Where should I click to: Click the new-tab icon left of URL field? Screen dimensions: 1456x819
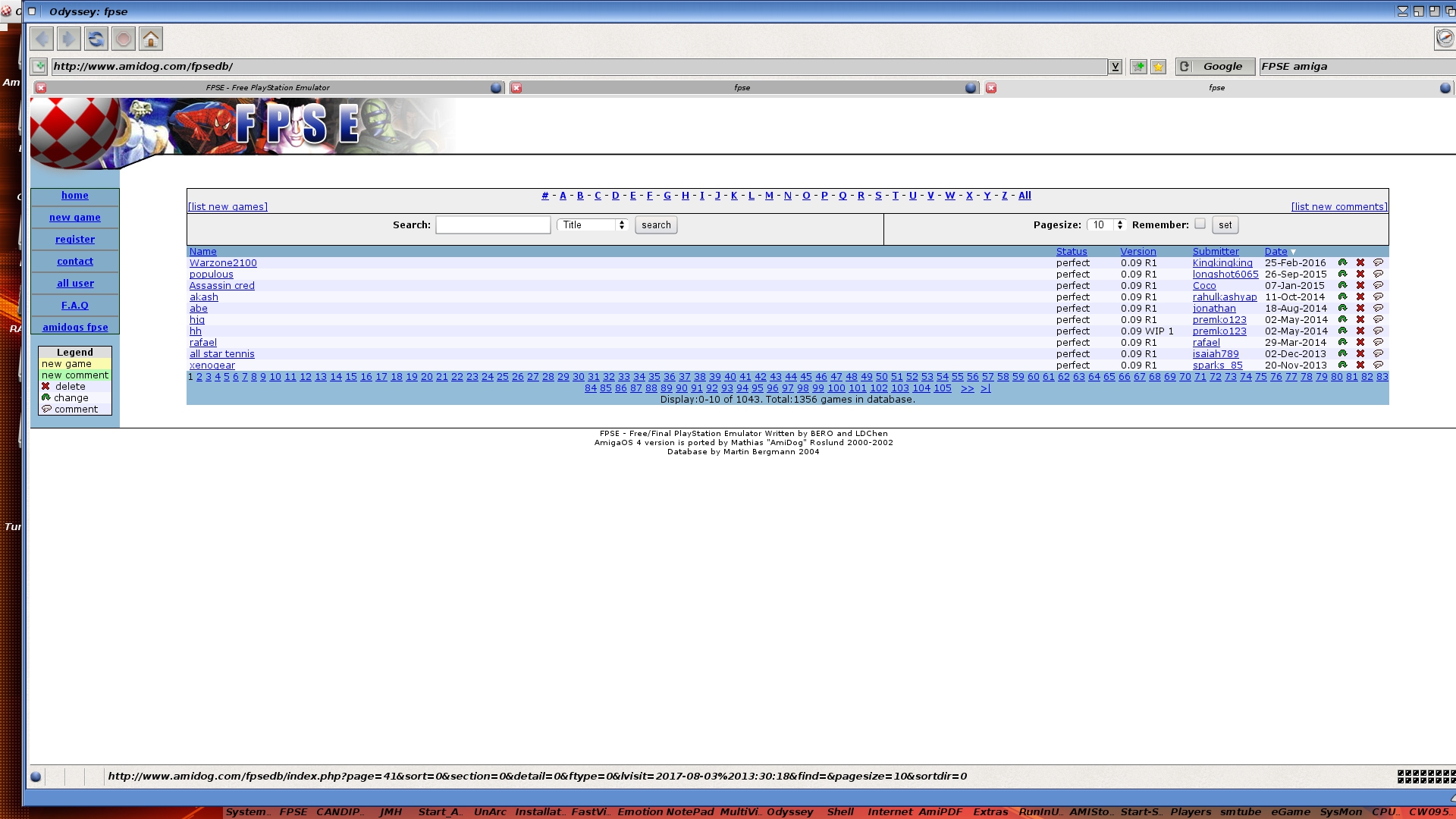[39, 67]
